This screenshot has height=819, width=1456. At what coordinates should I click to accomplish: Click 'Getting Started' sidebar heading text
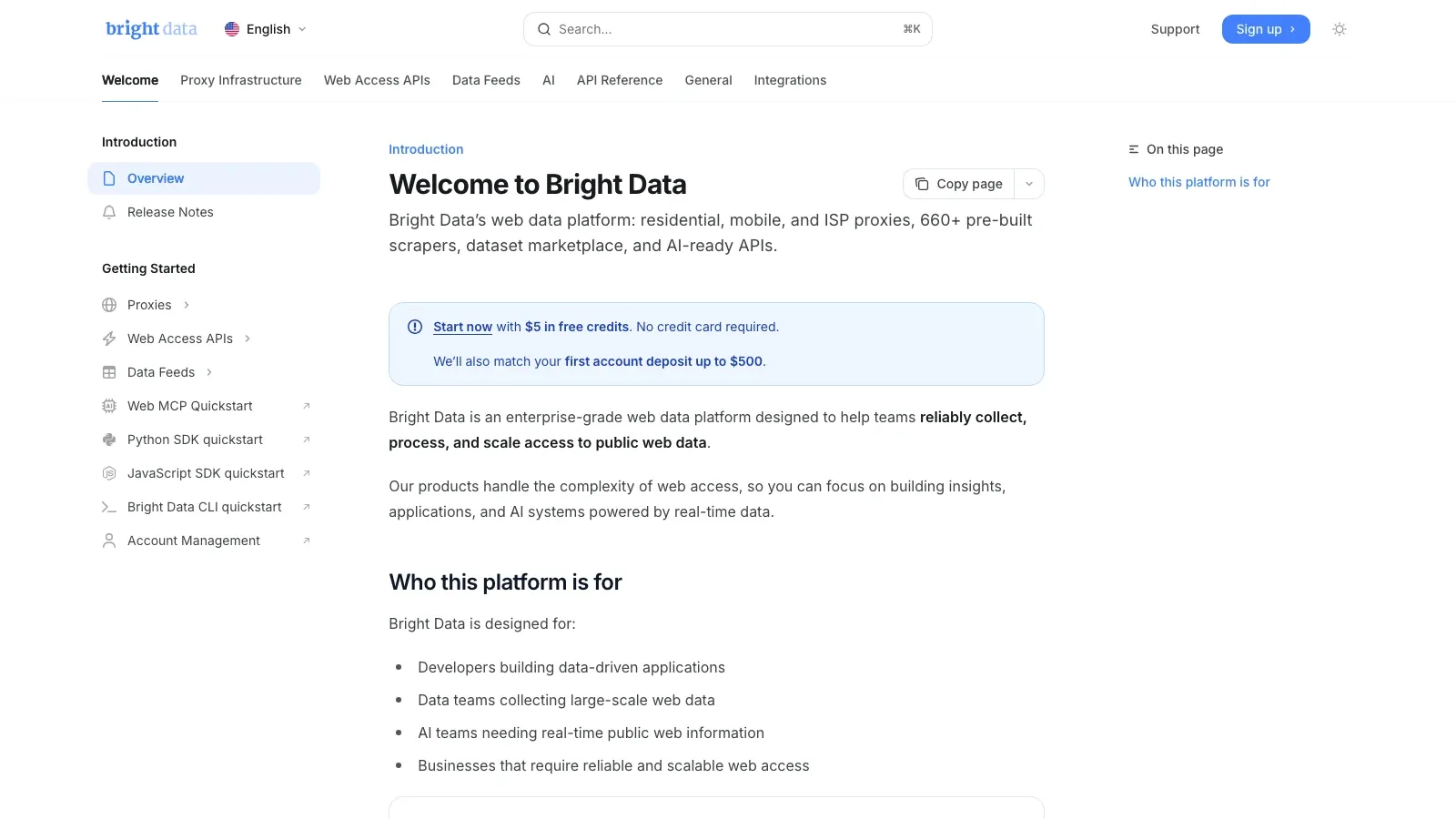(x=148, y=268)
